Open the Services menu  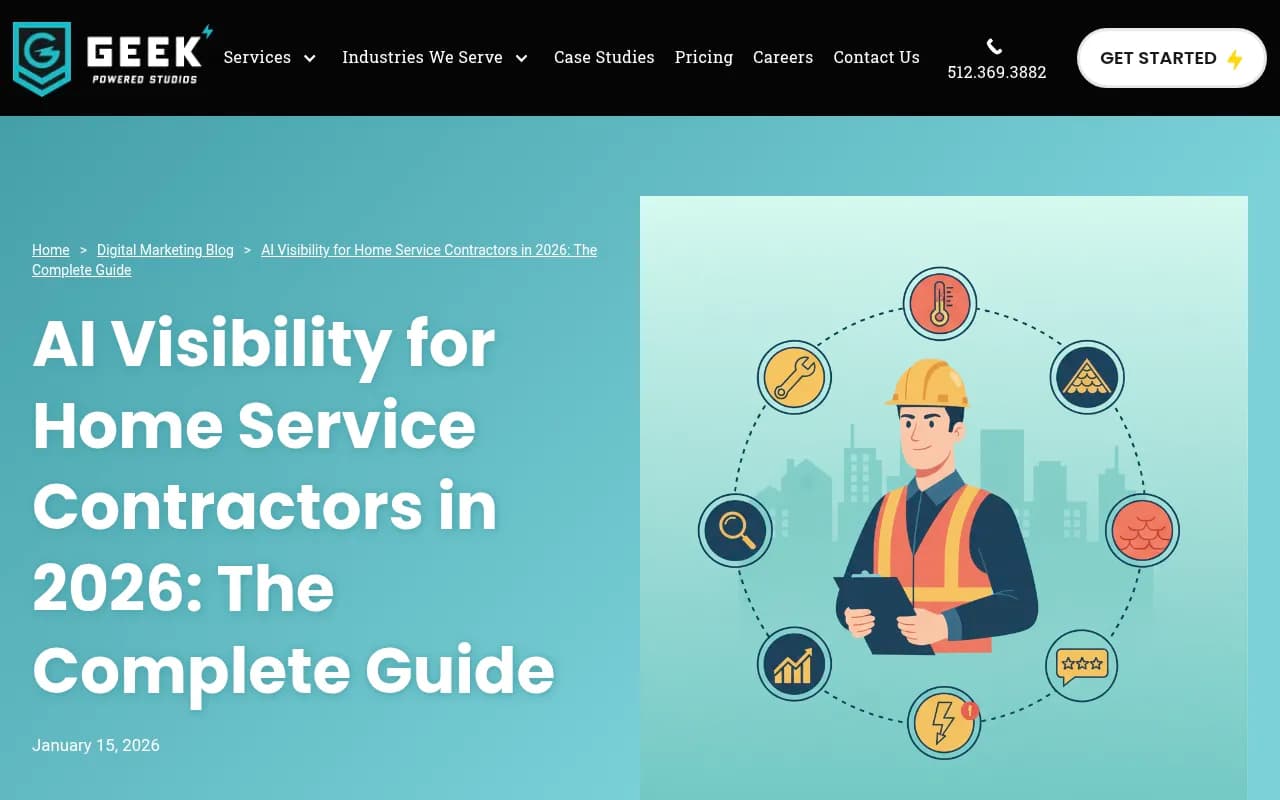pos(257,57)
